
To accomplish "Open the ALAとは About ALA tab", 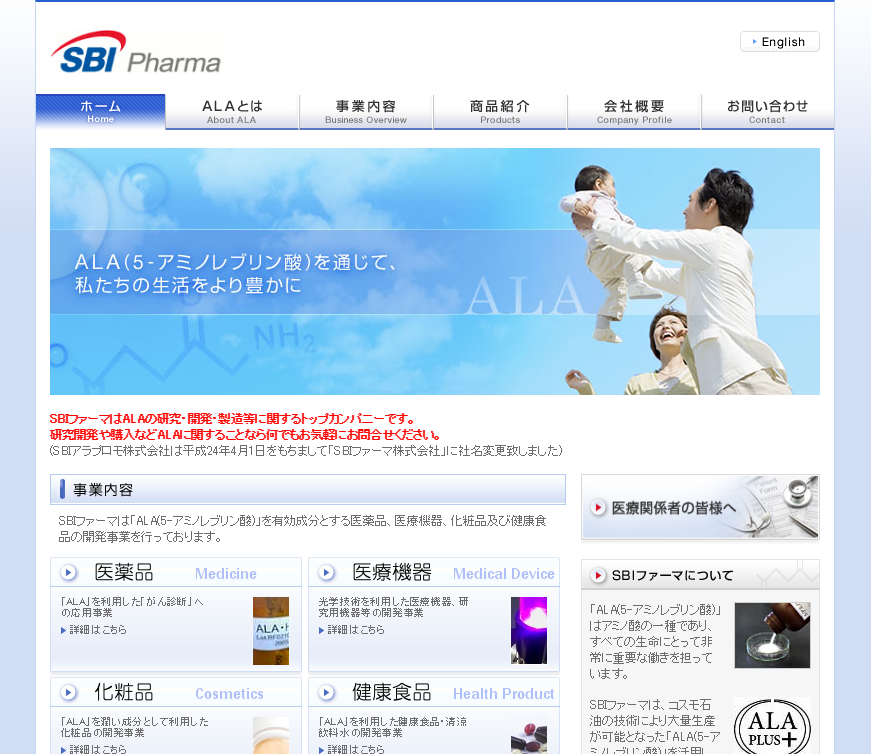I will pyautogui.click(x=232, y=112).
